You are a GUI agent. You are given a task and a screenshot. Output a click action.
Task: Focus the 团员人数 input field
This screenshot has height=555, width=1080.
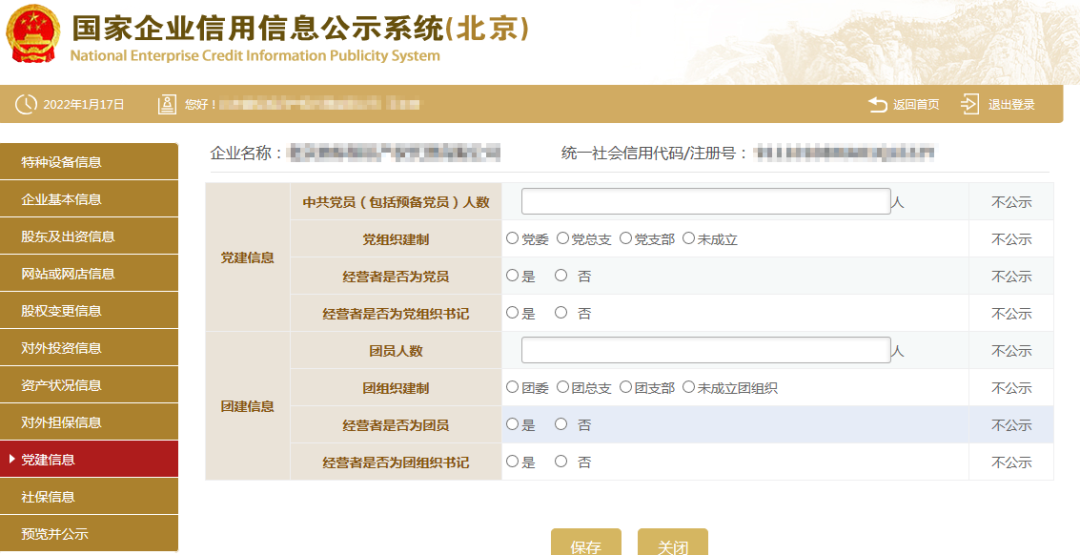click(x=705, y=350)
